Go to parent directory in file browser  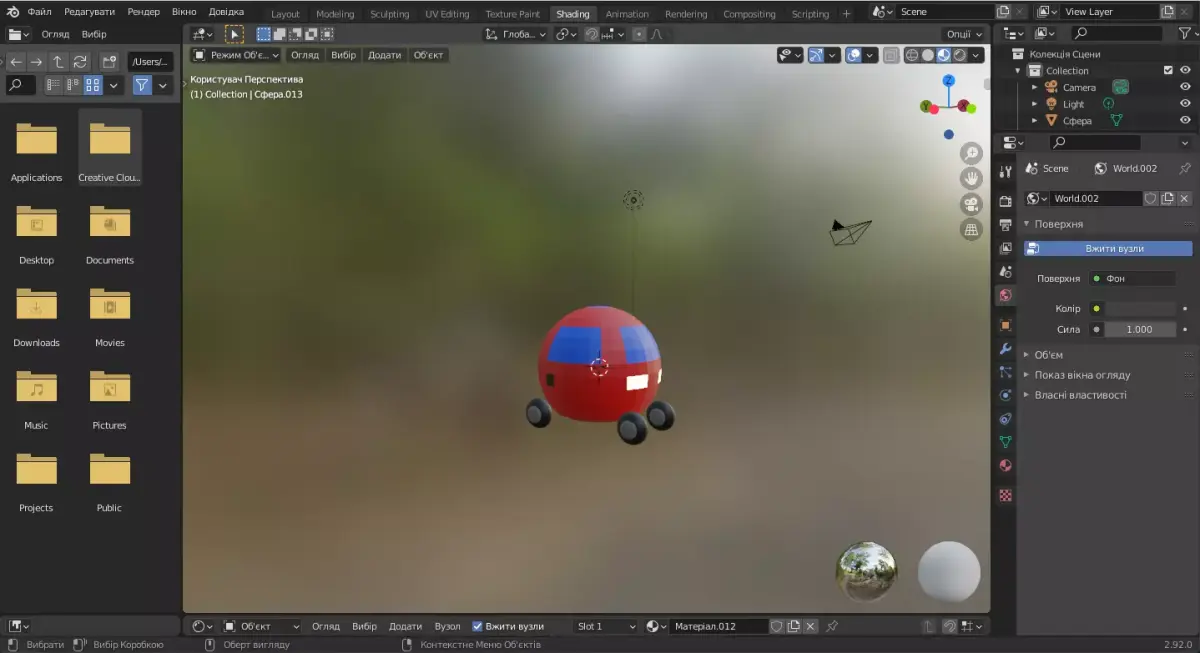click(58, 62)
